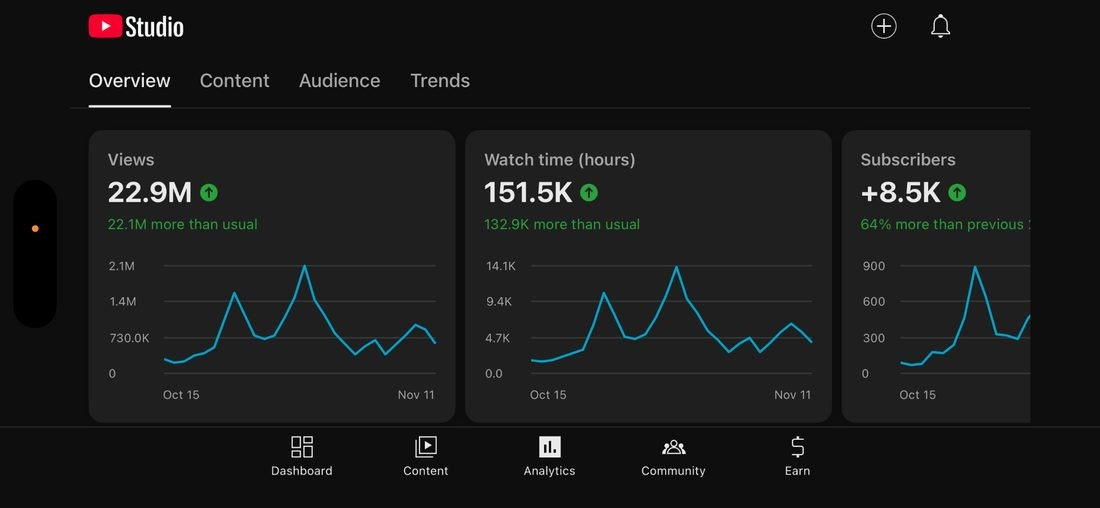1100x508 pixels.
Task: Tap the Subscribers card title
Action: point(908,160)
